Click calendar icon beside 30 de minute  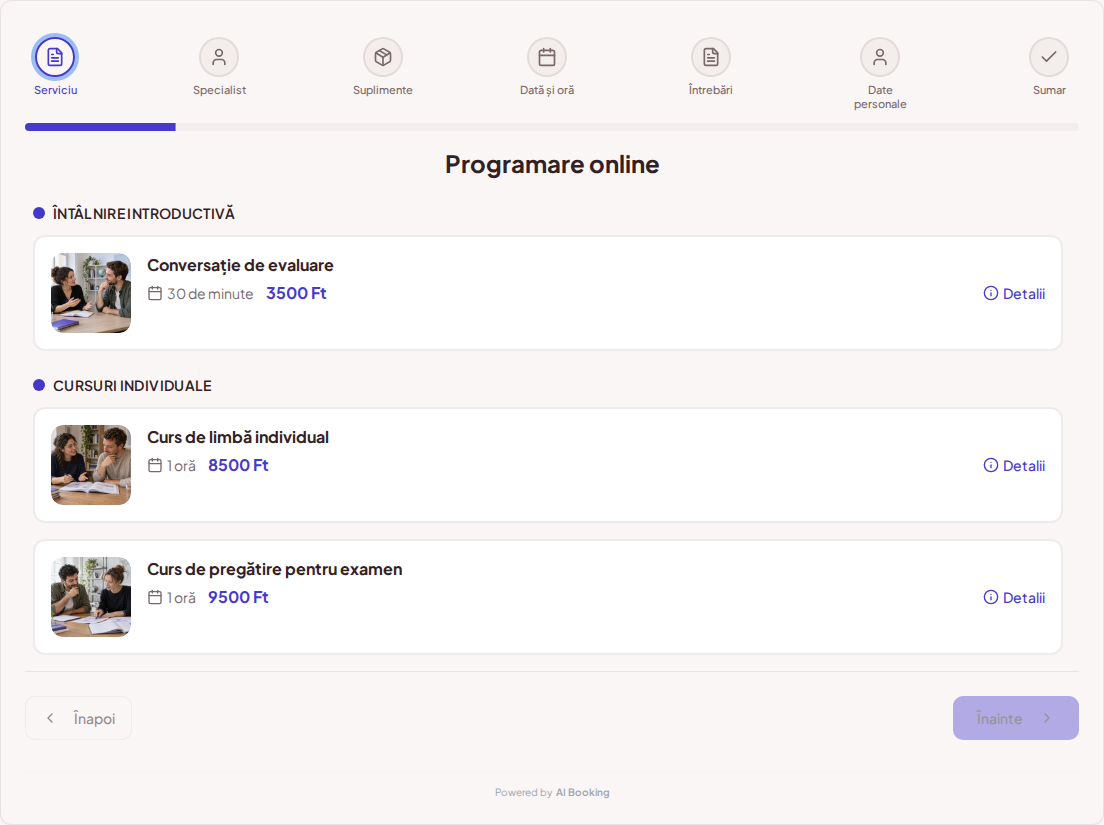coord(155,294)
